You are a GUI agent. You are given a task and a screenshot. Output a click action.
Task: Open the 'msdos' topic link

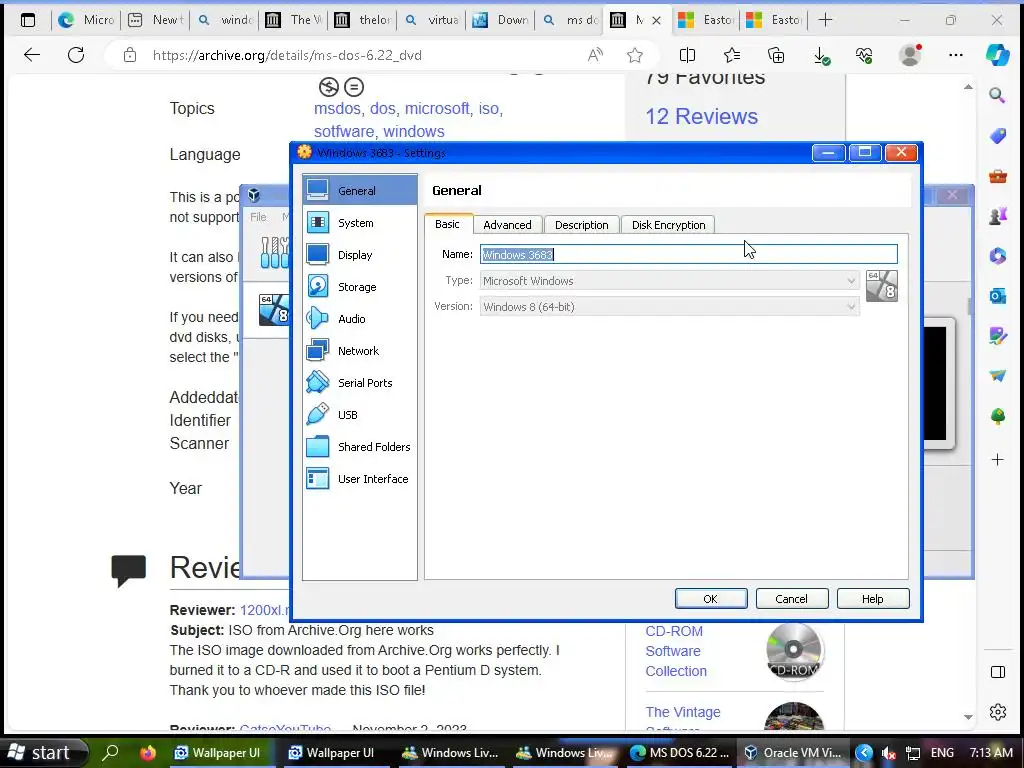(x=338, y=108)
